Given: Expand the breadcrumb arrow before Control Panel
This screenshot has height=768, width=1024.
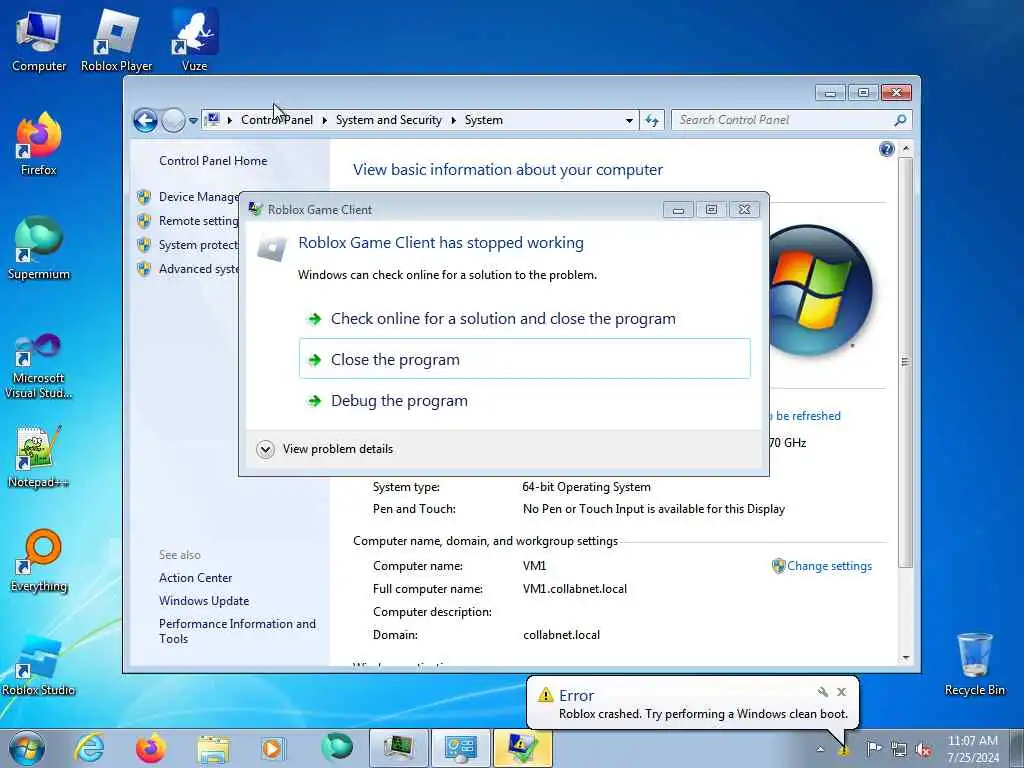Looking at the screenshot, I should pyautogui.click(x=230, y=120).
